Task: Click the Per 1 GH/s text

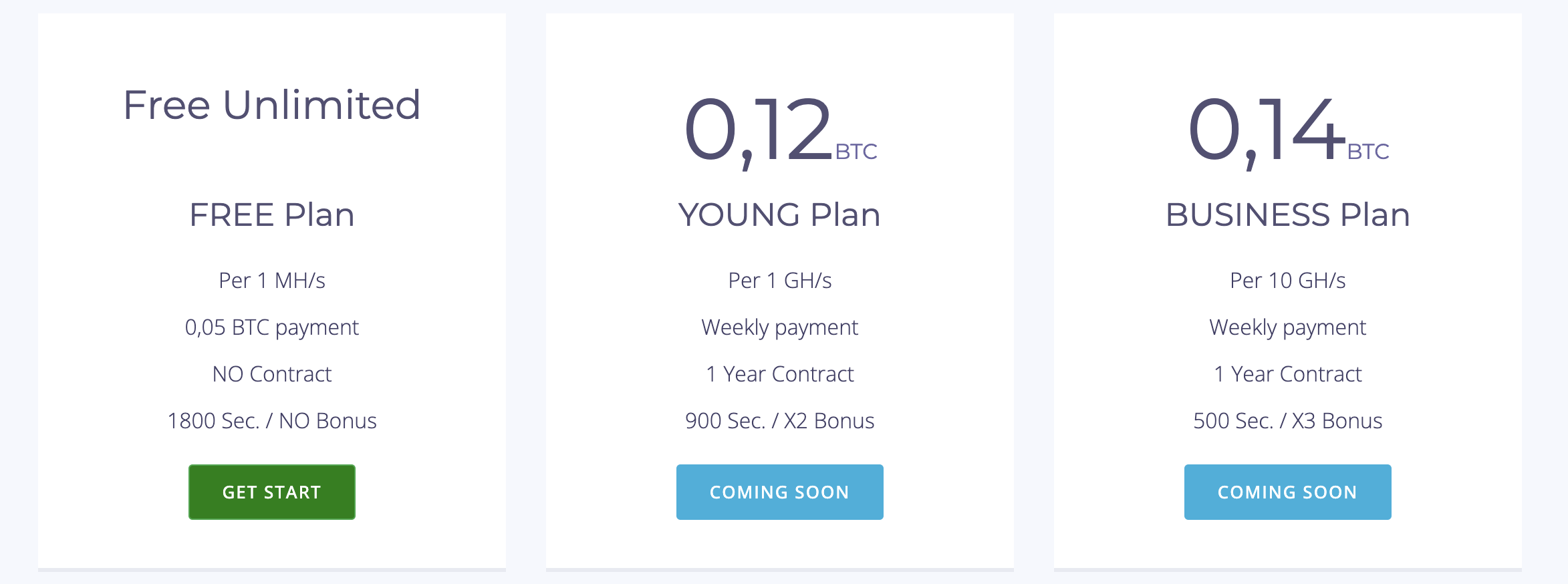Action: click(x=779, y=281)
